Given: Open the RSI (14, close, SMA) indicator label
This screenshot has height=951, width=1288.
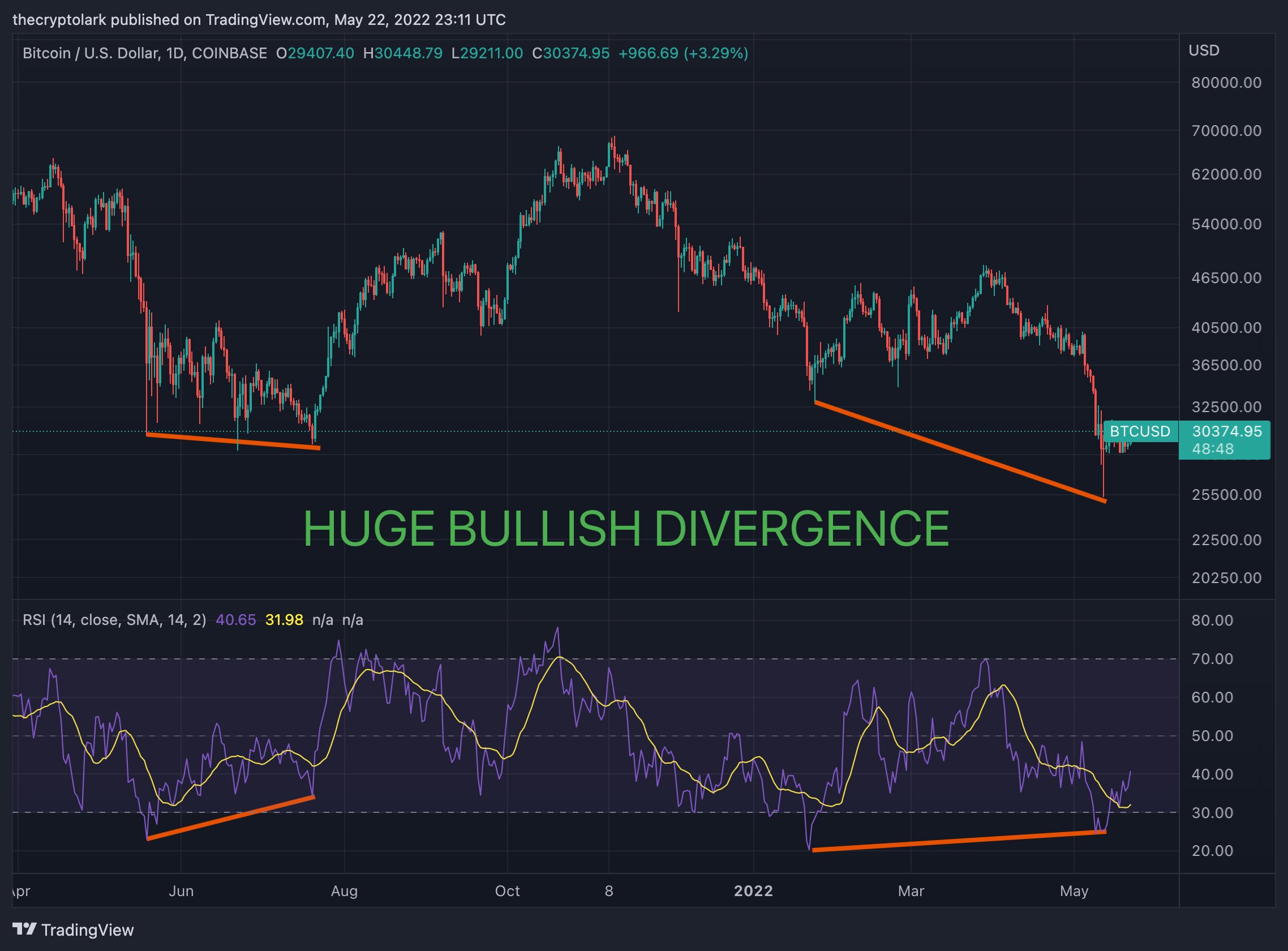Looking at the screenshot, I should [114, 620].
